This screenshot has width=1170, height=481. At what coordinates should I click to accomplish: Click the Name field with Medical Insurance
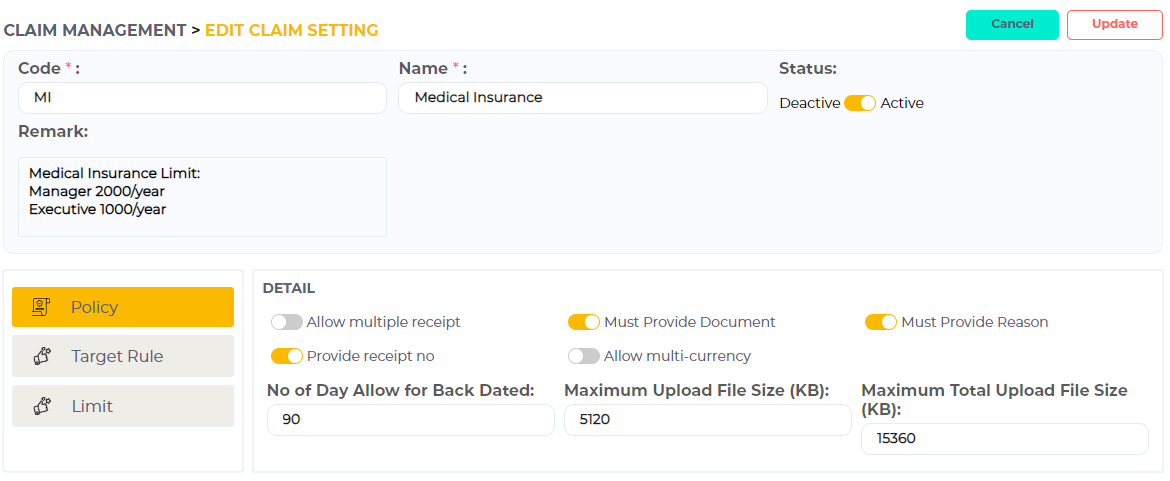tap(582, 98)
